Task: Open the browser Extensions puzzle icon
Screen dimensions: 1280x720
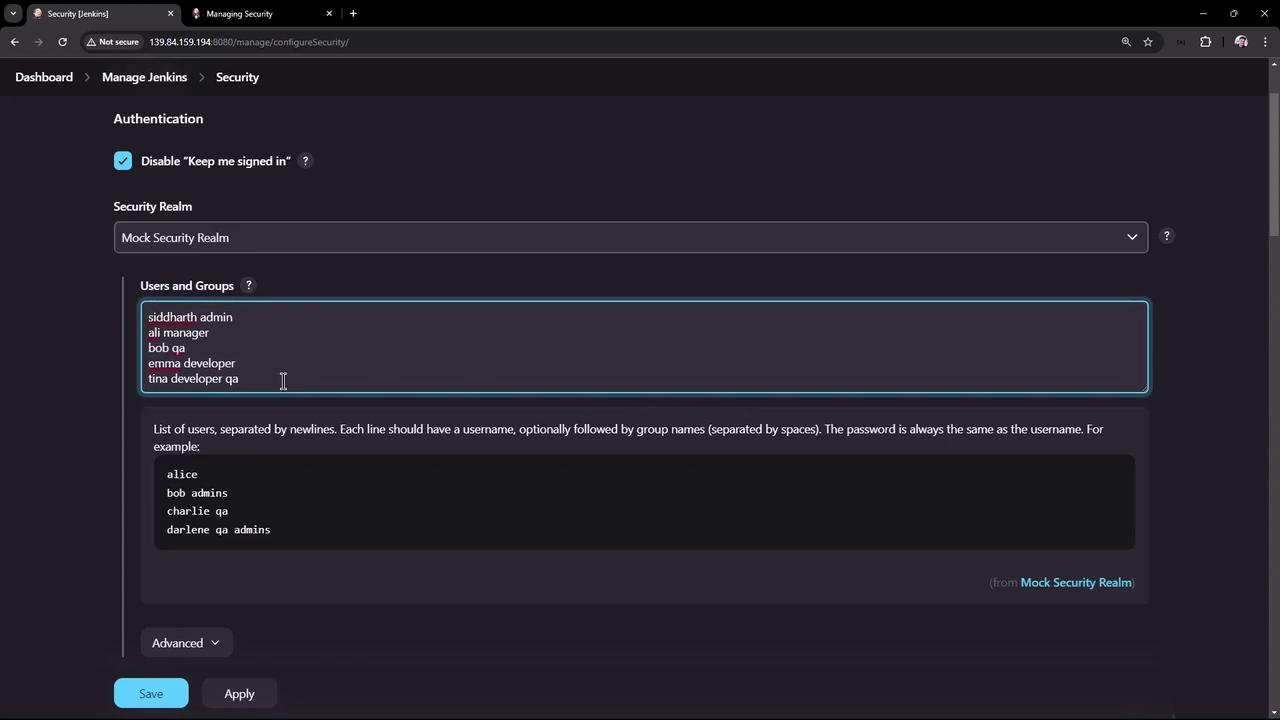Action: coord(1205,42)
